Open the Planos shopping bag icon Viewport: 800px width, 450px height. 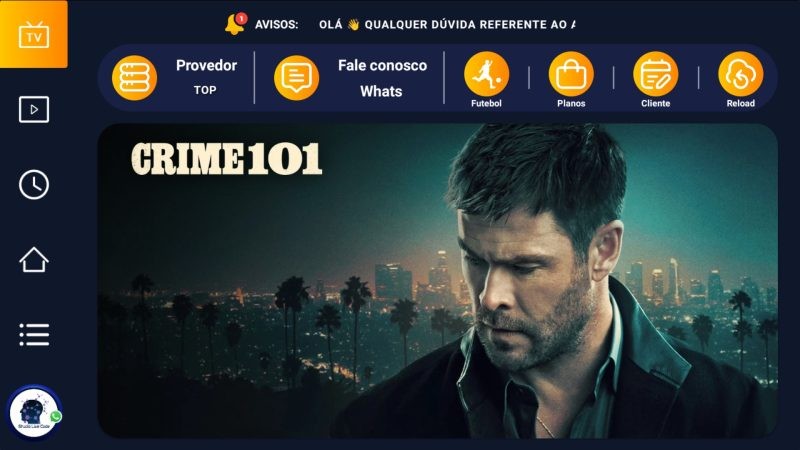(x=571, y=74)
